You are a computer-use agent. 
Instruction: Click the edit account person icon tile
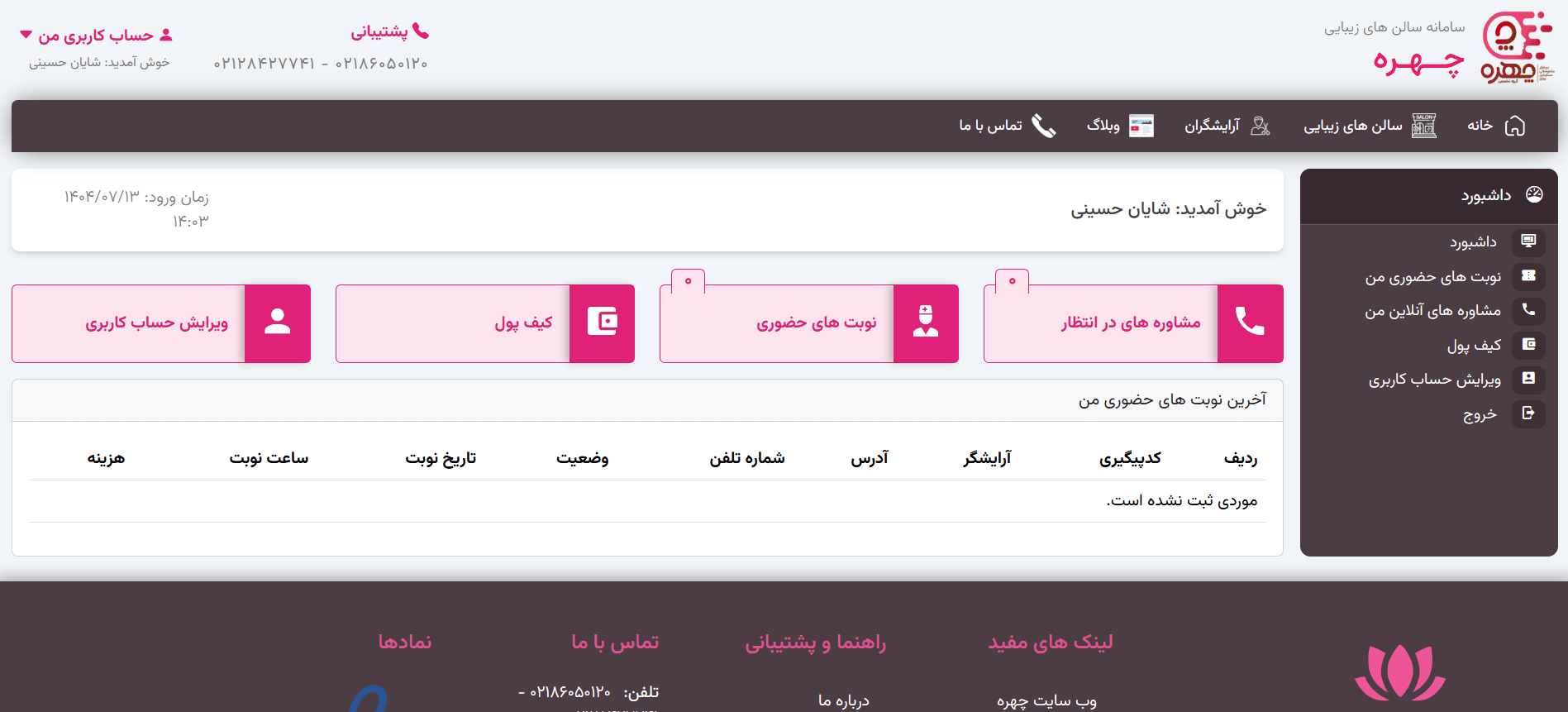[x=278, y=323]
